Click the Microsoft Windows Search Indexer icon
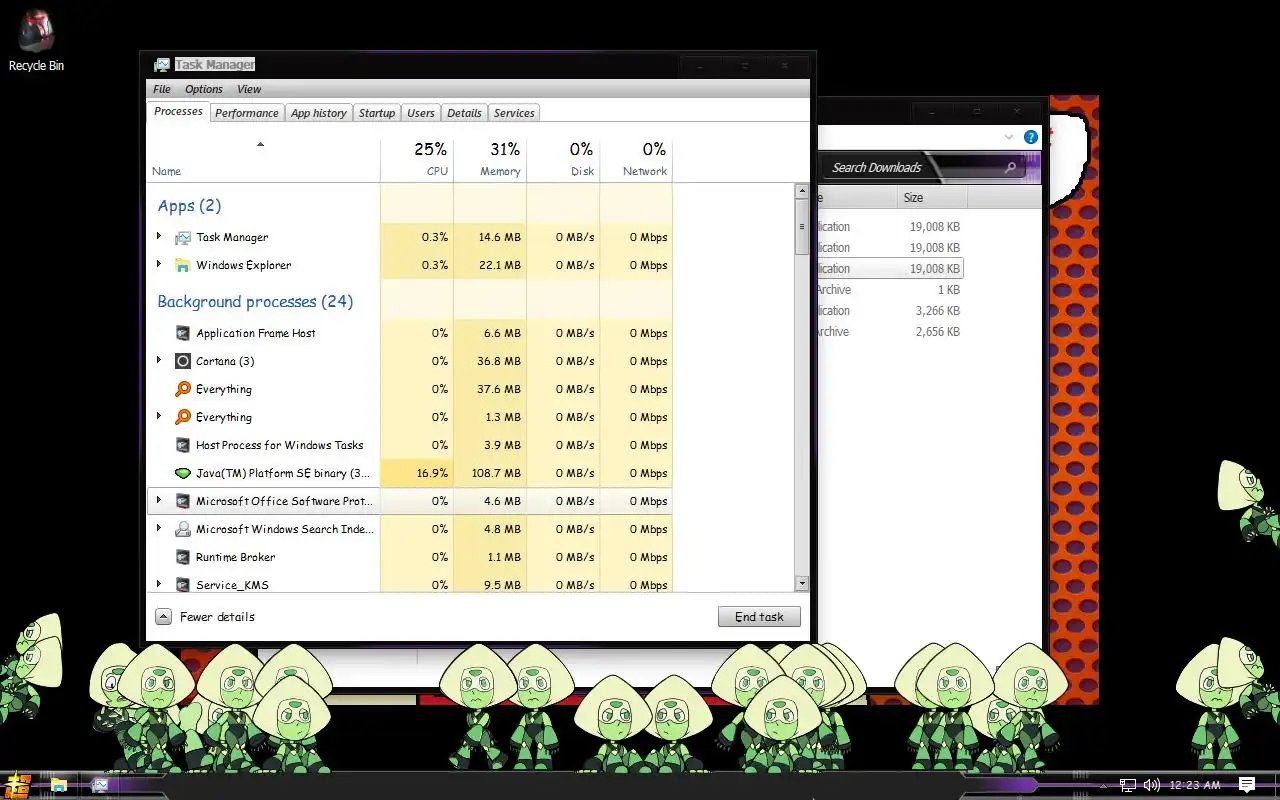Screen dimensions: 1280x800 click(182, 529)
